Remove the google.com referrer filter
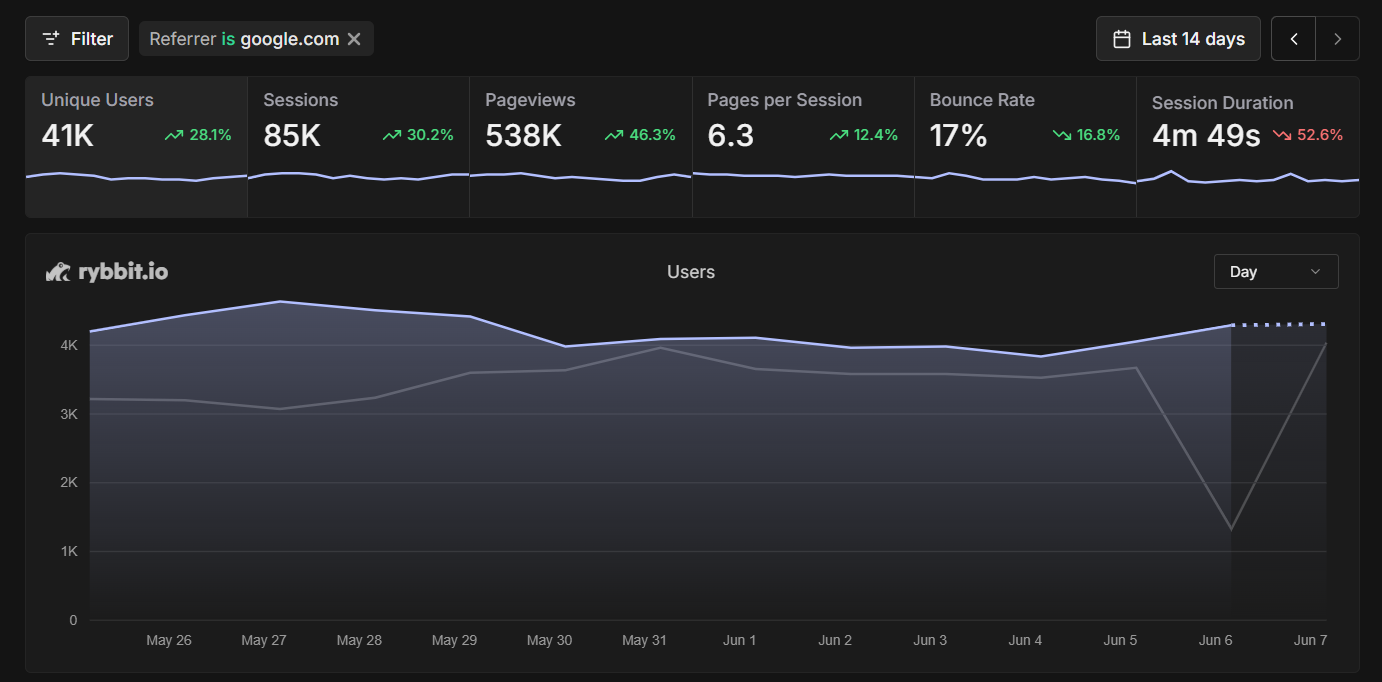This screenshot has height=682, width=1382. (x=354, y=39)
